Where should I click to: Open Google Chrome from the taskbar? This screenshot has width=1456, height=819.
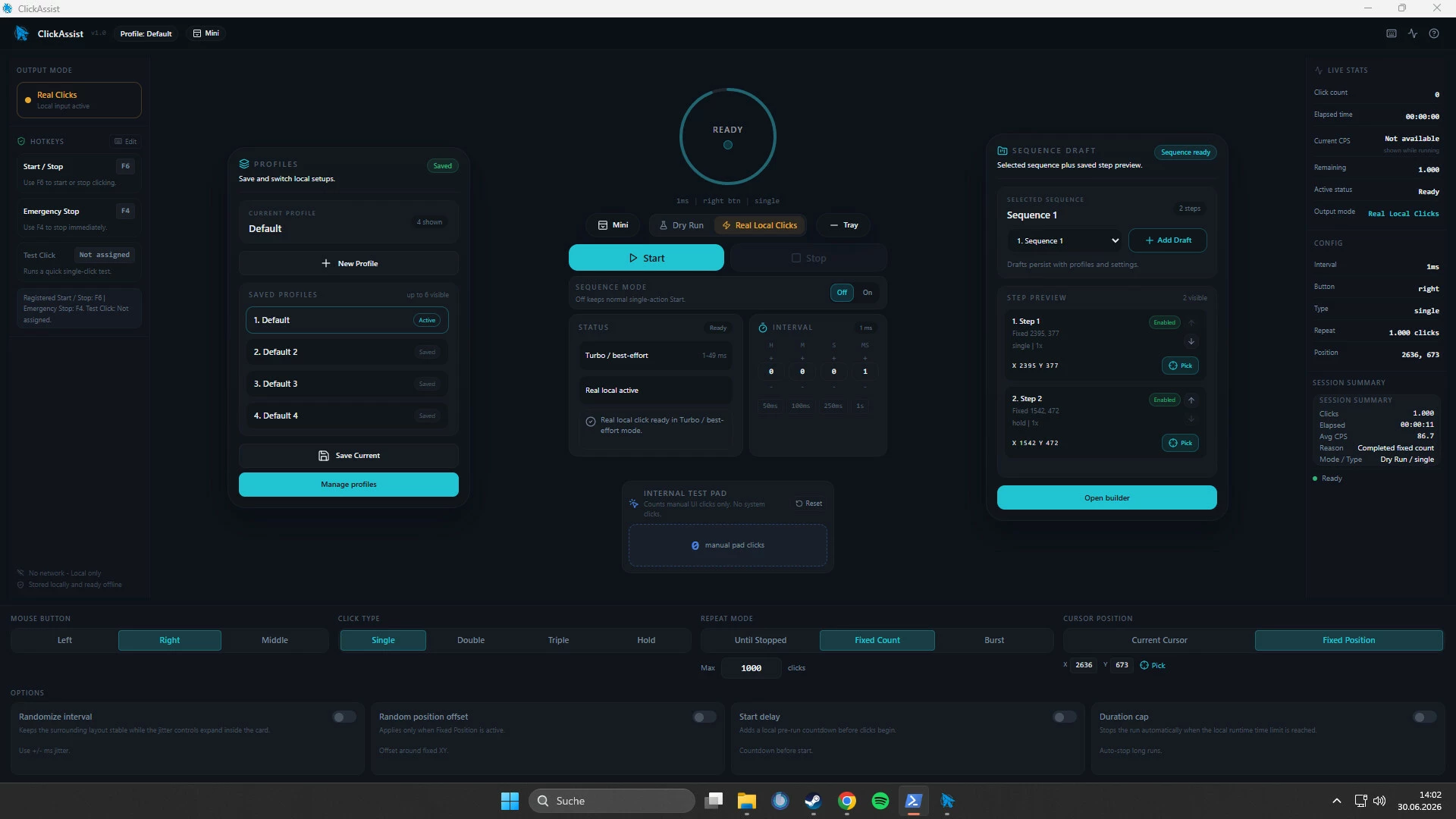[x=847, y=801]
